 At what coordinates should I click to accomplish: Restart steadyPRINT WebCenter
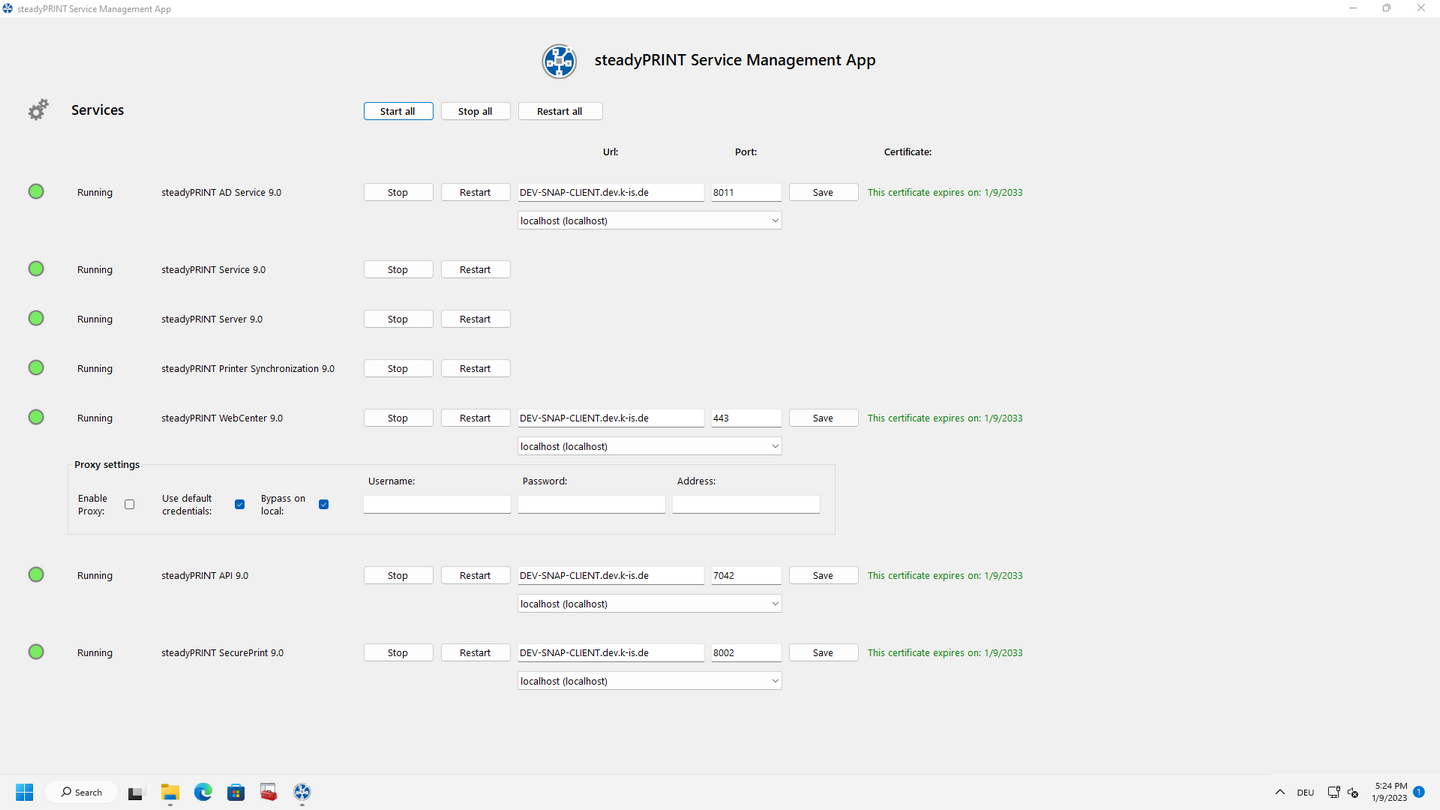tap(476, 418)
